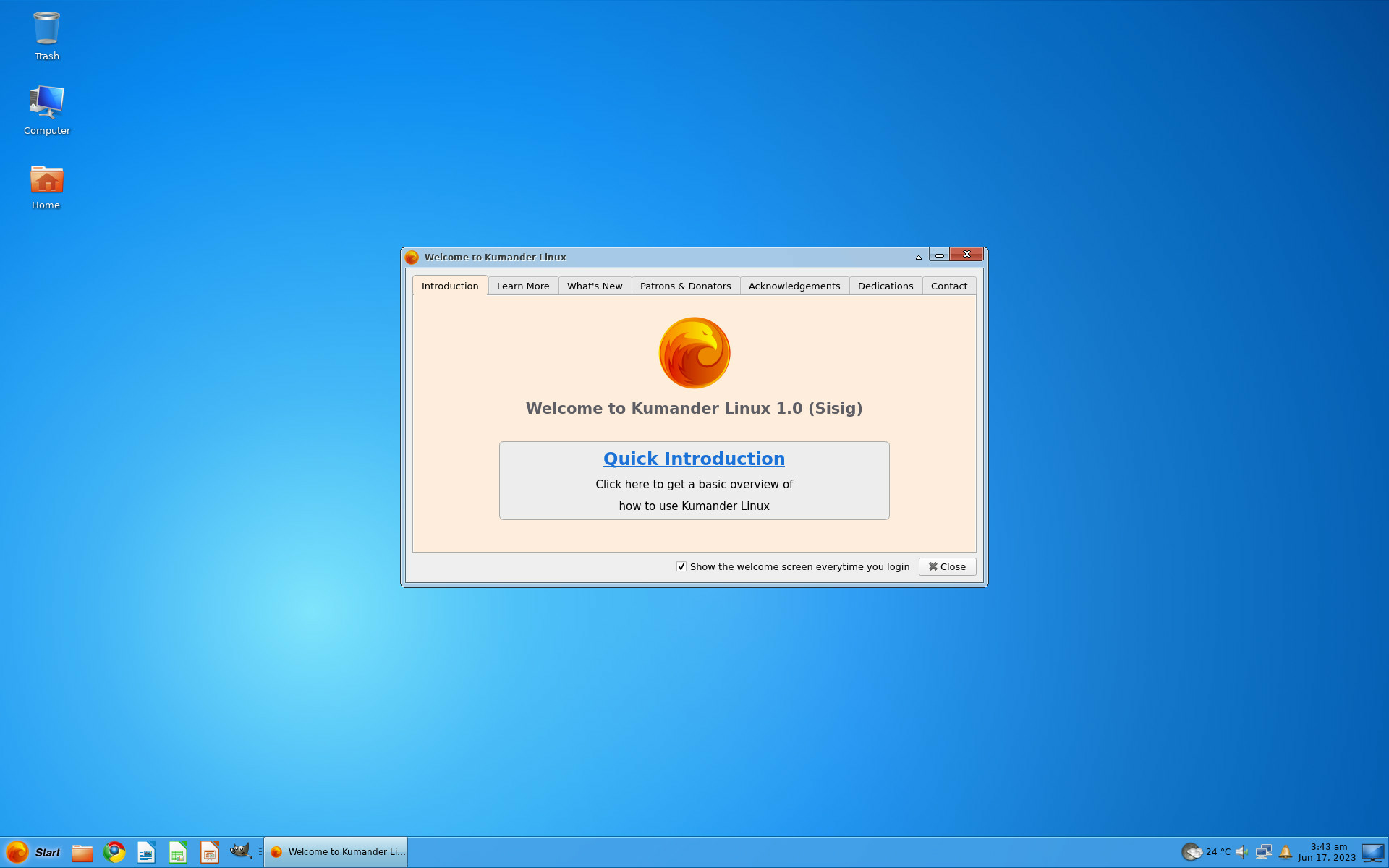Open the weather applet showing 24 °C

[1206, 852]
